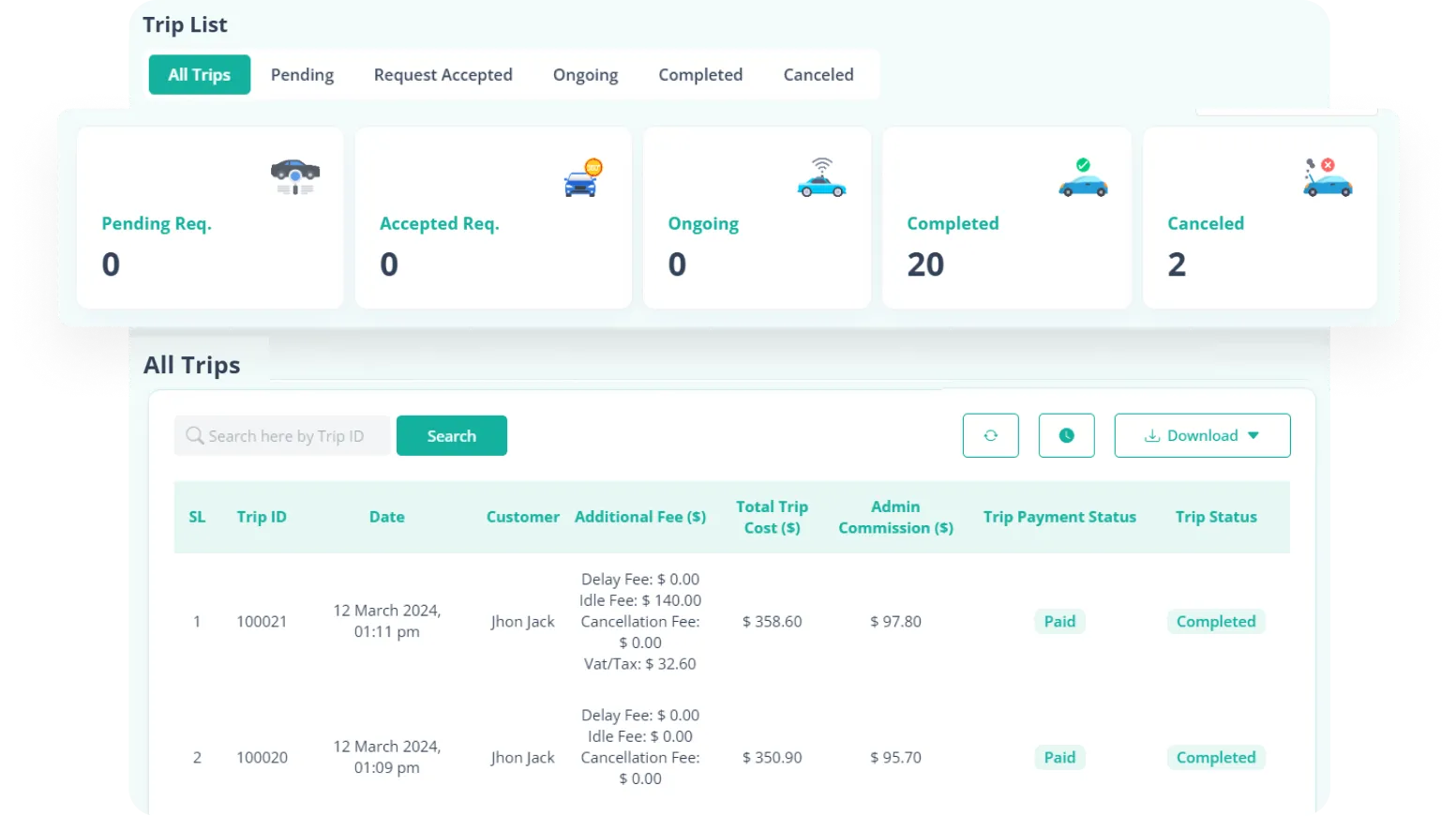Click the Completed car checkmark icon
This screenshot has height=816, width=1456.
click(1083, 177)
